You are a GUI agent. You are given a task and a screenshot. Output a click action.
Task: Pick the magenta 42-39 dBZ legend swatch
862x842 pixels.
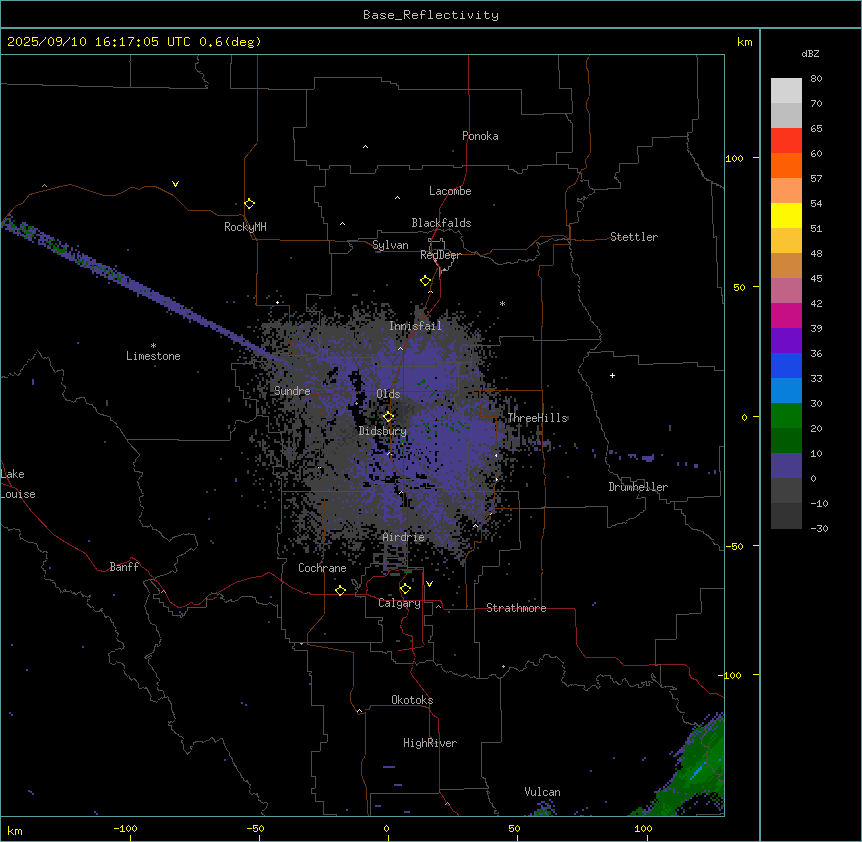[x=786, y=315]
